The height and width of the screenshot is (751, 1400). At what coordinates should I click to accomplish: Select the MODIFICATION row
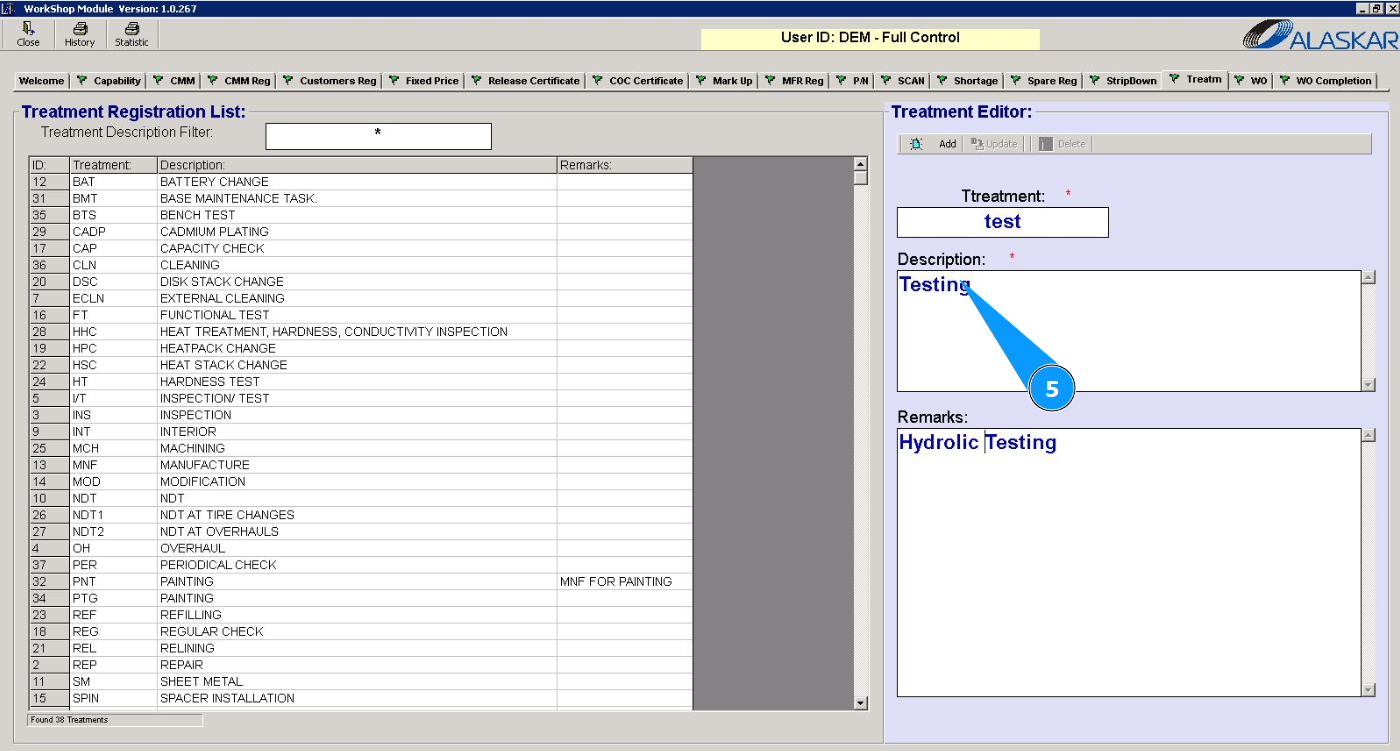[360, 482]
